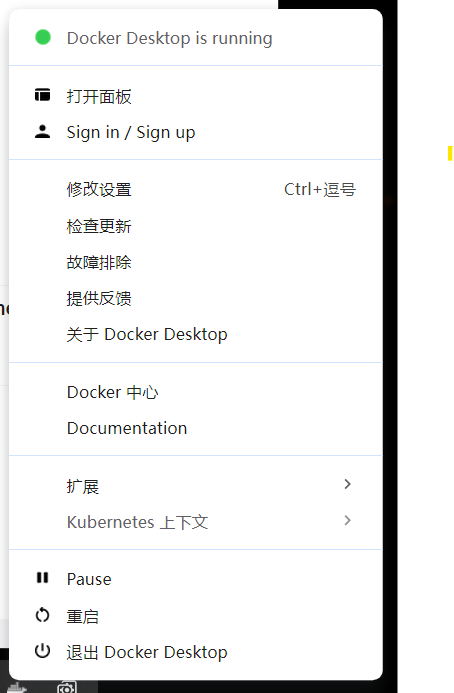This screenshot has width=454, height=693.
Task: Click the restart circular arrow icon
Action: pos(42,615)
